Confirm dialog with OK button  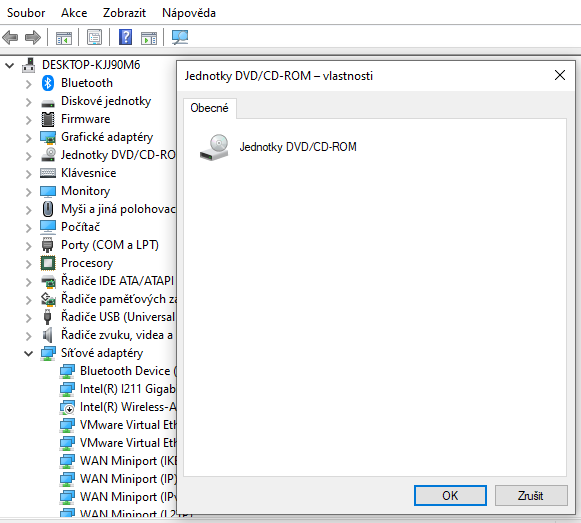click(450, 496)
